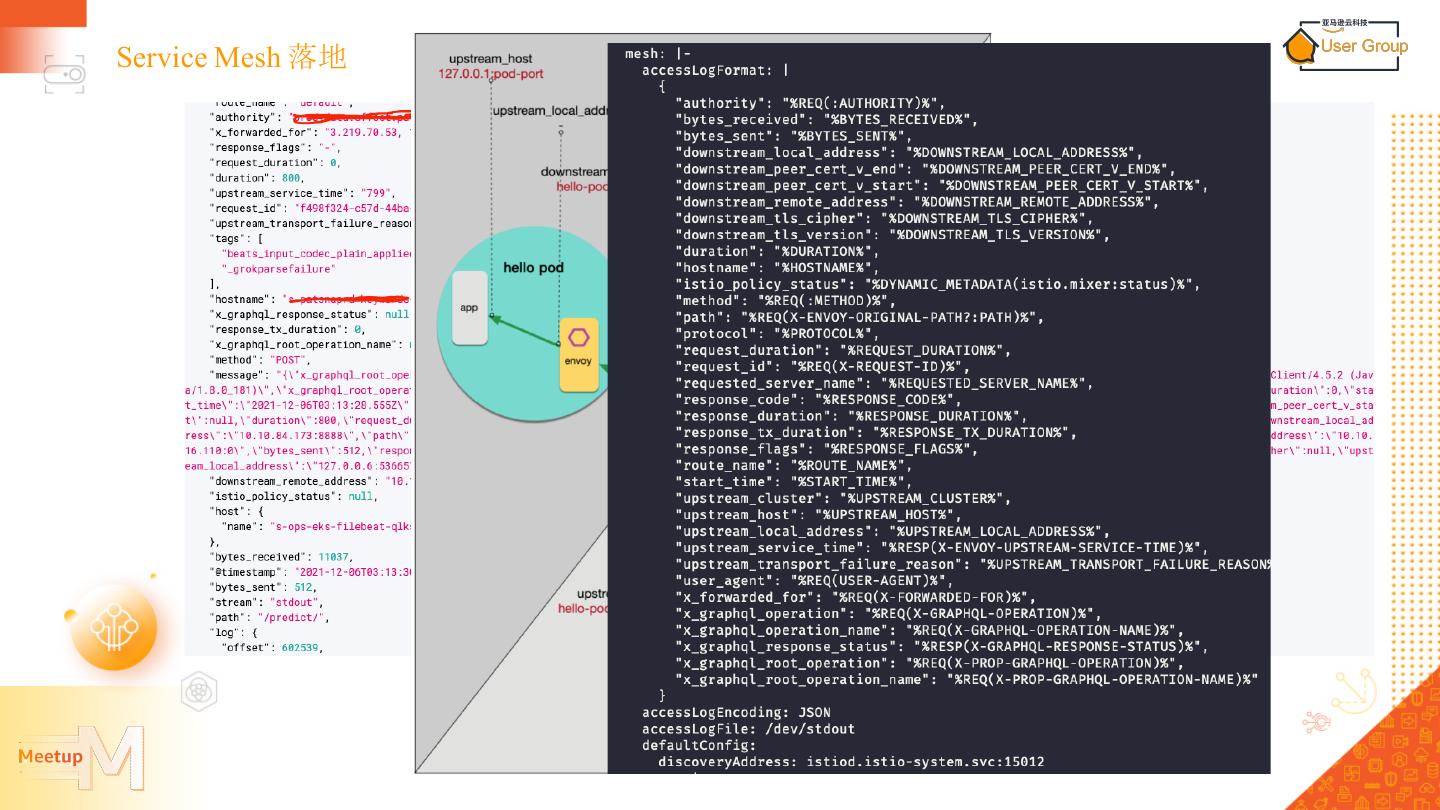Click "path": "/predict/" in left JSON
Viewport: 1440px width, 810px height.
pos(270,617)
